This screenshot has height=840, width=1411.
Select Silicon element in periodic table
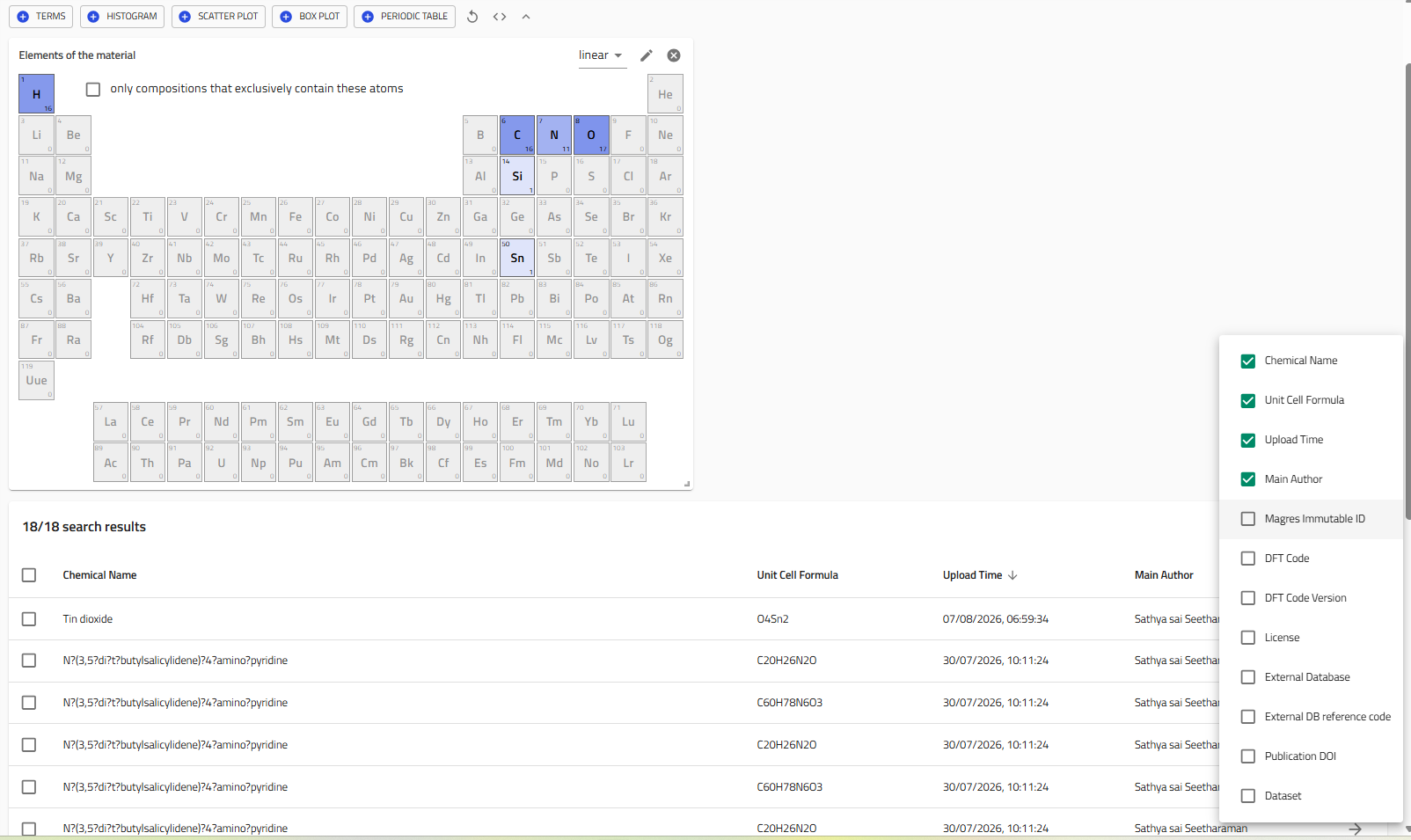pos(517,176)
